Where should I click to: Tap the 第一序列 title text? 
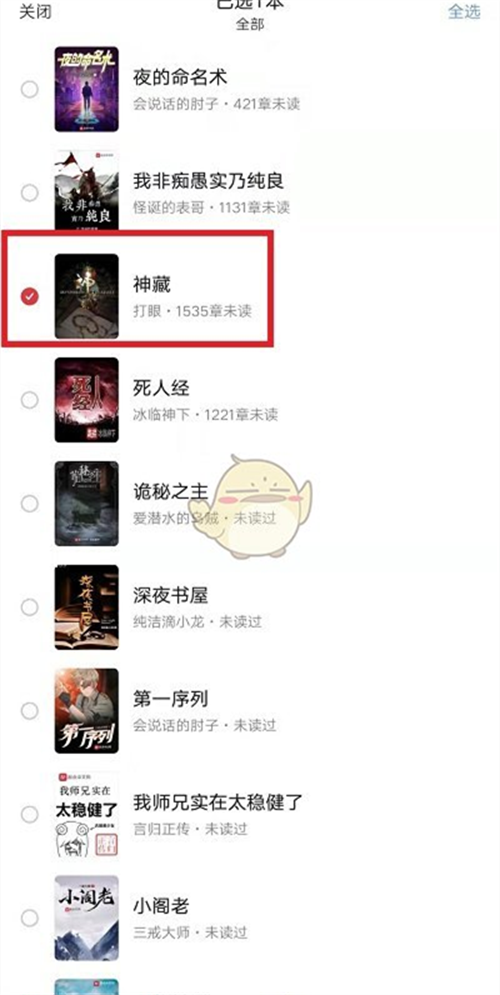click(x=171, y=699)
